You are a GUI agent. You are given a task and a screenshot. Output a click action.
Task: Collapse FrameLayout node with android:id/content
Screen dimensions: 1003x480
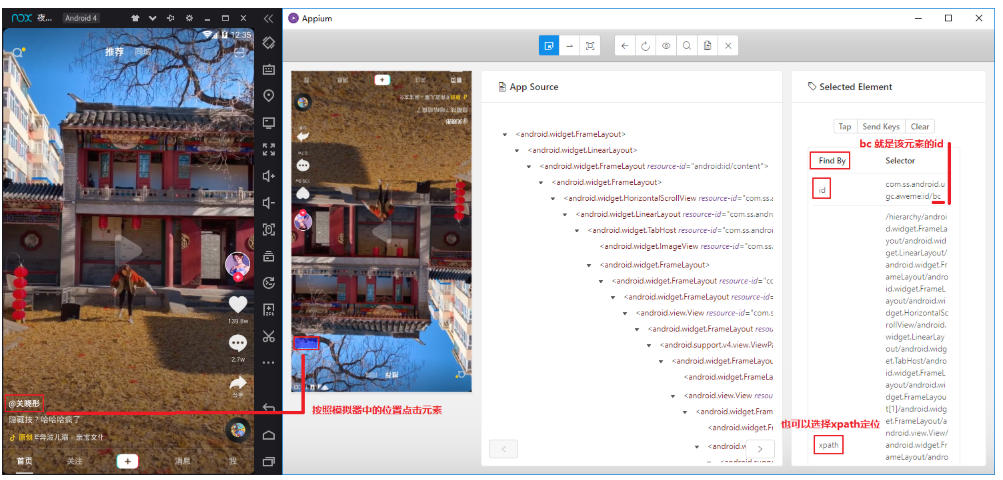tap(530, 166)
